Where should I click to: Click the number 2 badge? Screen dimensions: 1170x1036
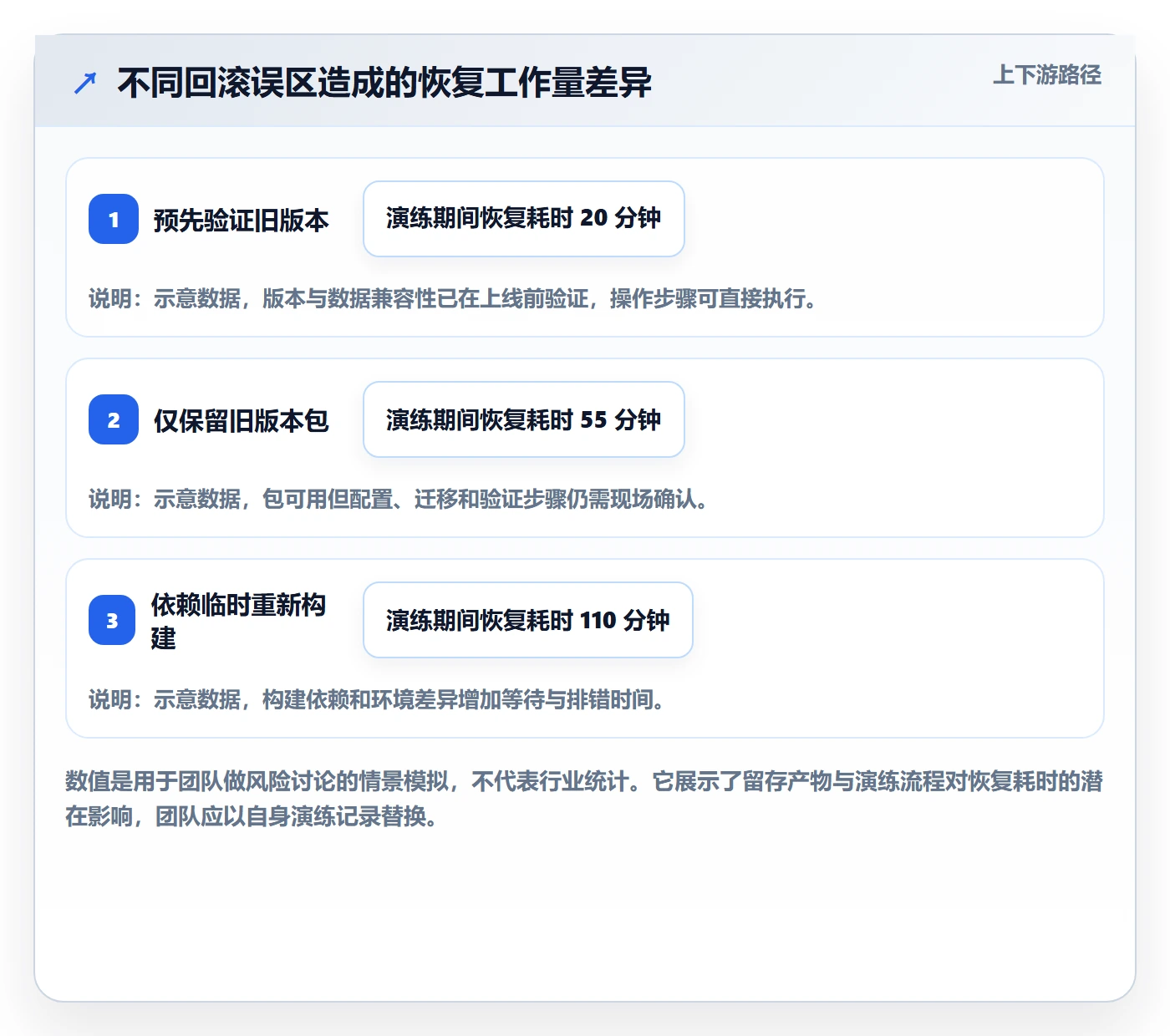114,419
